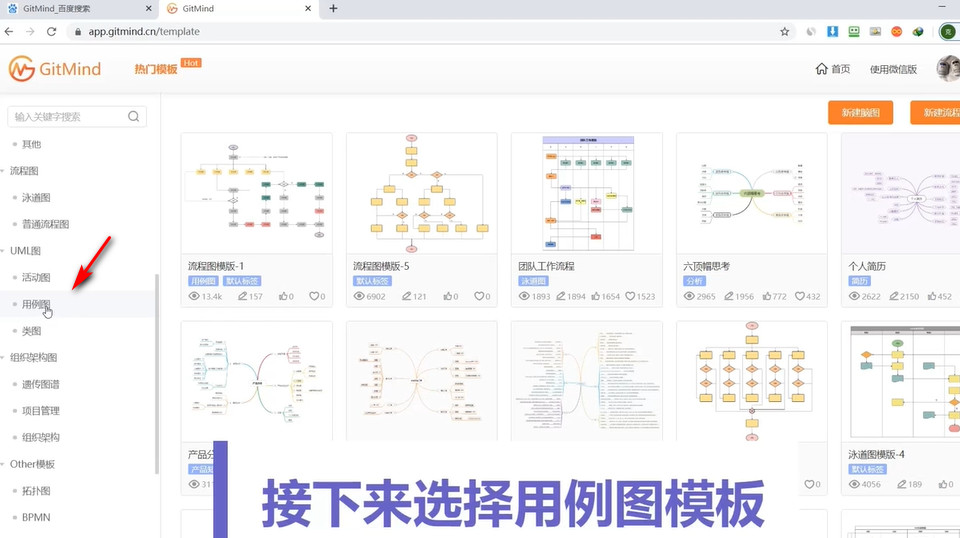Click the search magnifier icon in sidebar
The image size is (960, 538).
[x=133, y=116]
